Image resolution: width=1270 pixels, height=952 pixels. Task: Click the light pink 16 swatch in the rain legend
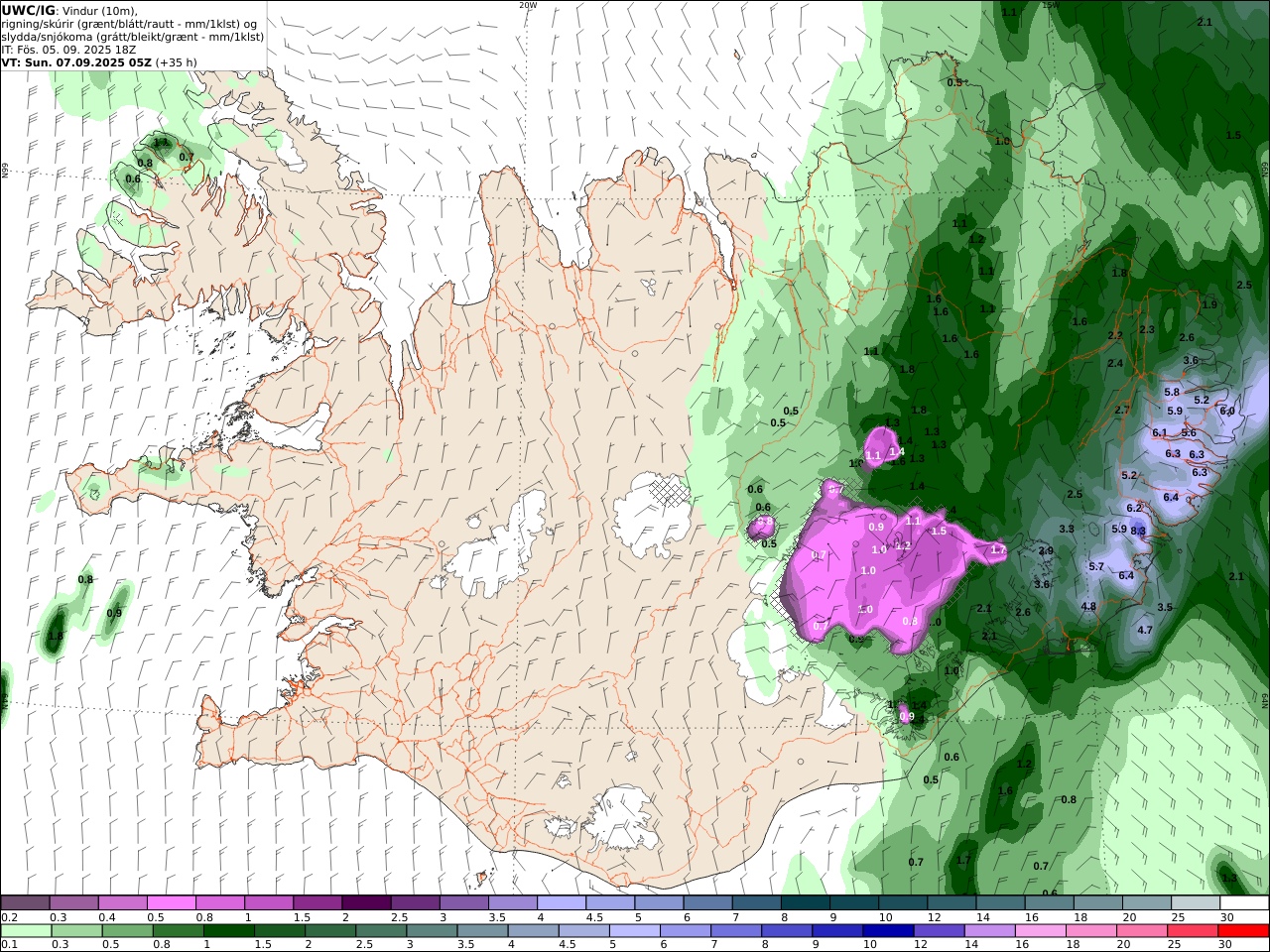[1041, 931]
